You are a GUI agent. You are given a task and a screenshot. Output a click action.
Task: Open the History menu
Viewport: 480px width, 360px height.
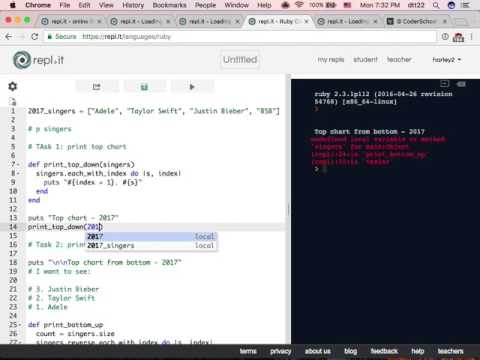pyautogui.click(x=133, y=5)
